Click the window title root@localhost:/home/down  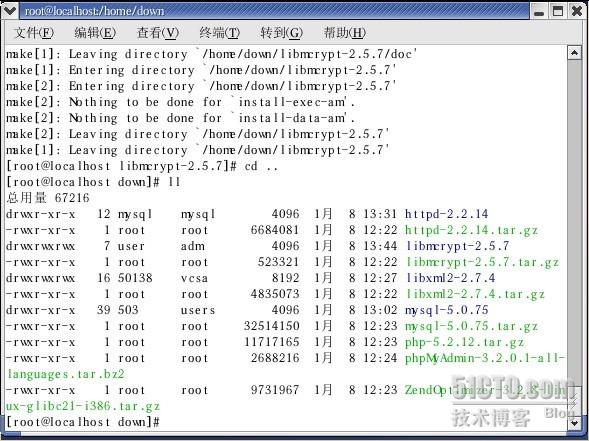coord(95,11)
